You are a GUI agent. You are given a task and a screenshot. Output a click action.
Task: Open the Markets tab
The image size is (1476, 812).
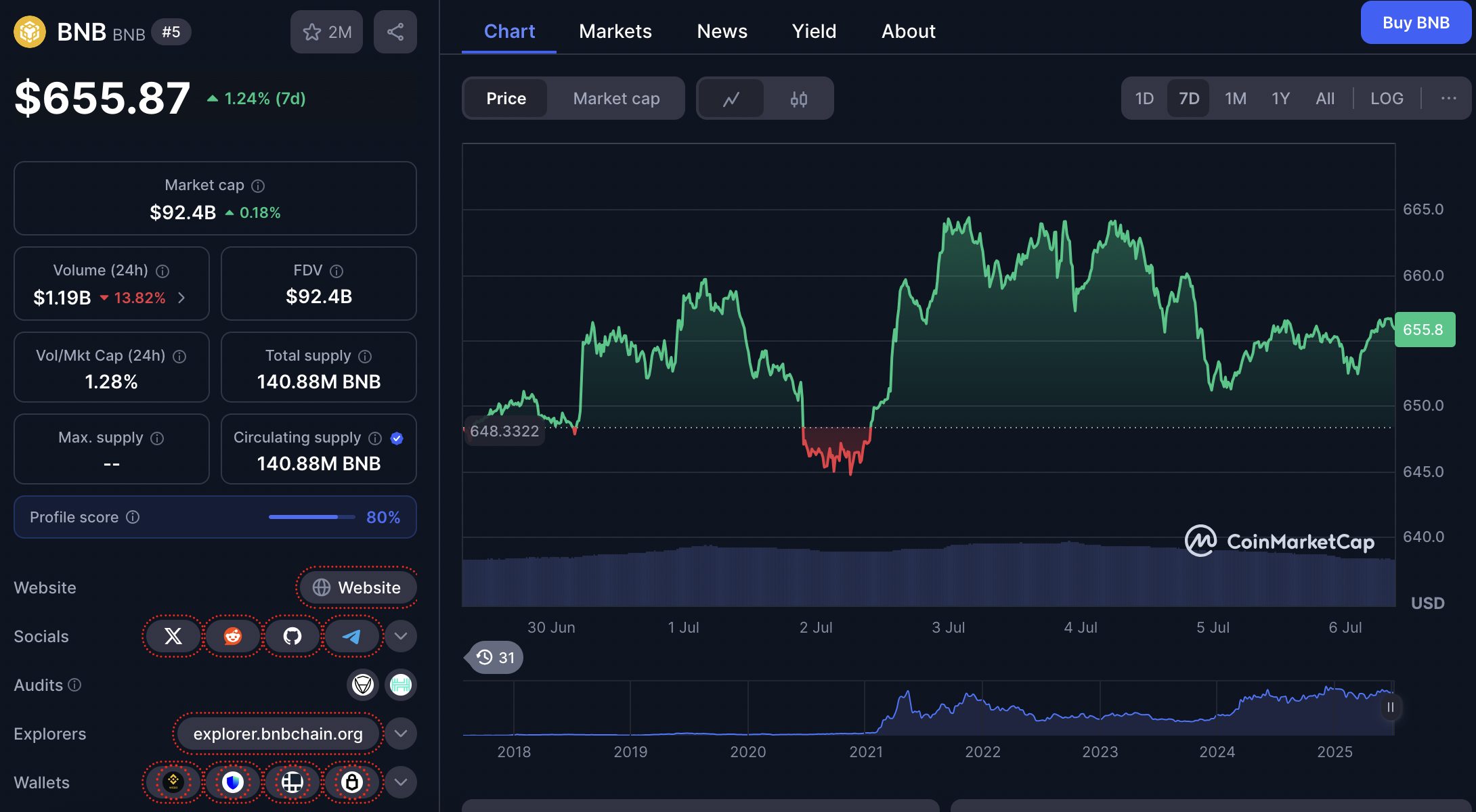pyautogui.click(x=615, y=31)
